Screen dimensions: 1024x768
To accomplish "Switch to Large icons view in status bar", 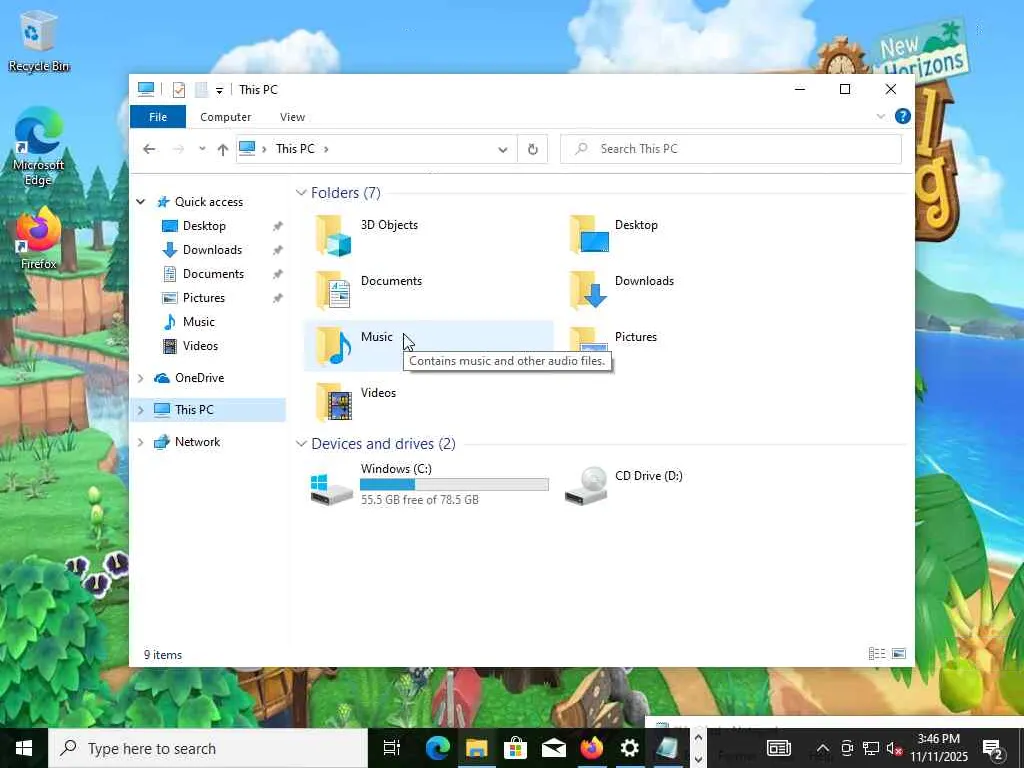I will pos(899,654).
